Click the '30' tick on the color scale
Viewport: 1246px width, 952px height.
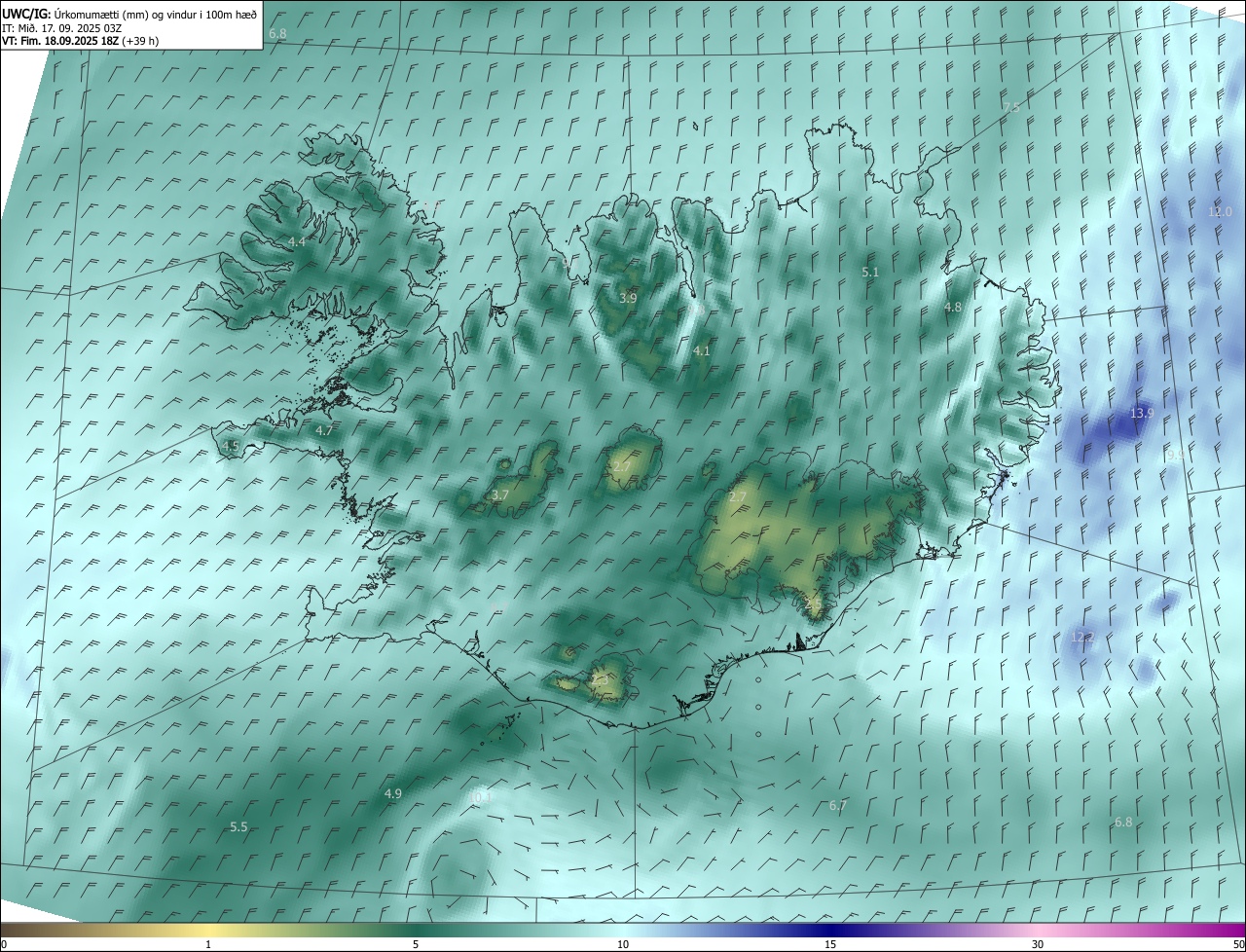1038,945
